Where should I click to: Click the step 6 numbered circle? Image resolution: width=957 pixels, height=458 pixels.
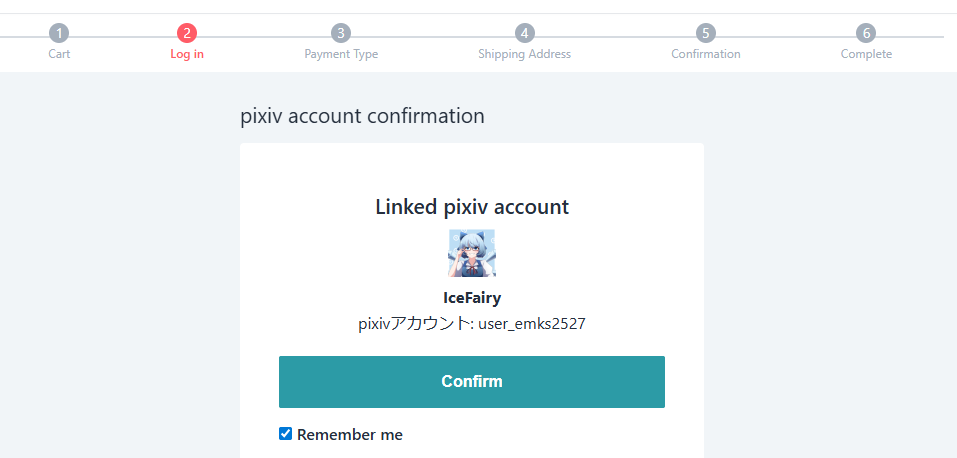pyautogui.click(x=866, y=33)
